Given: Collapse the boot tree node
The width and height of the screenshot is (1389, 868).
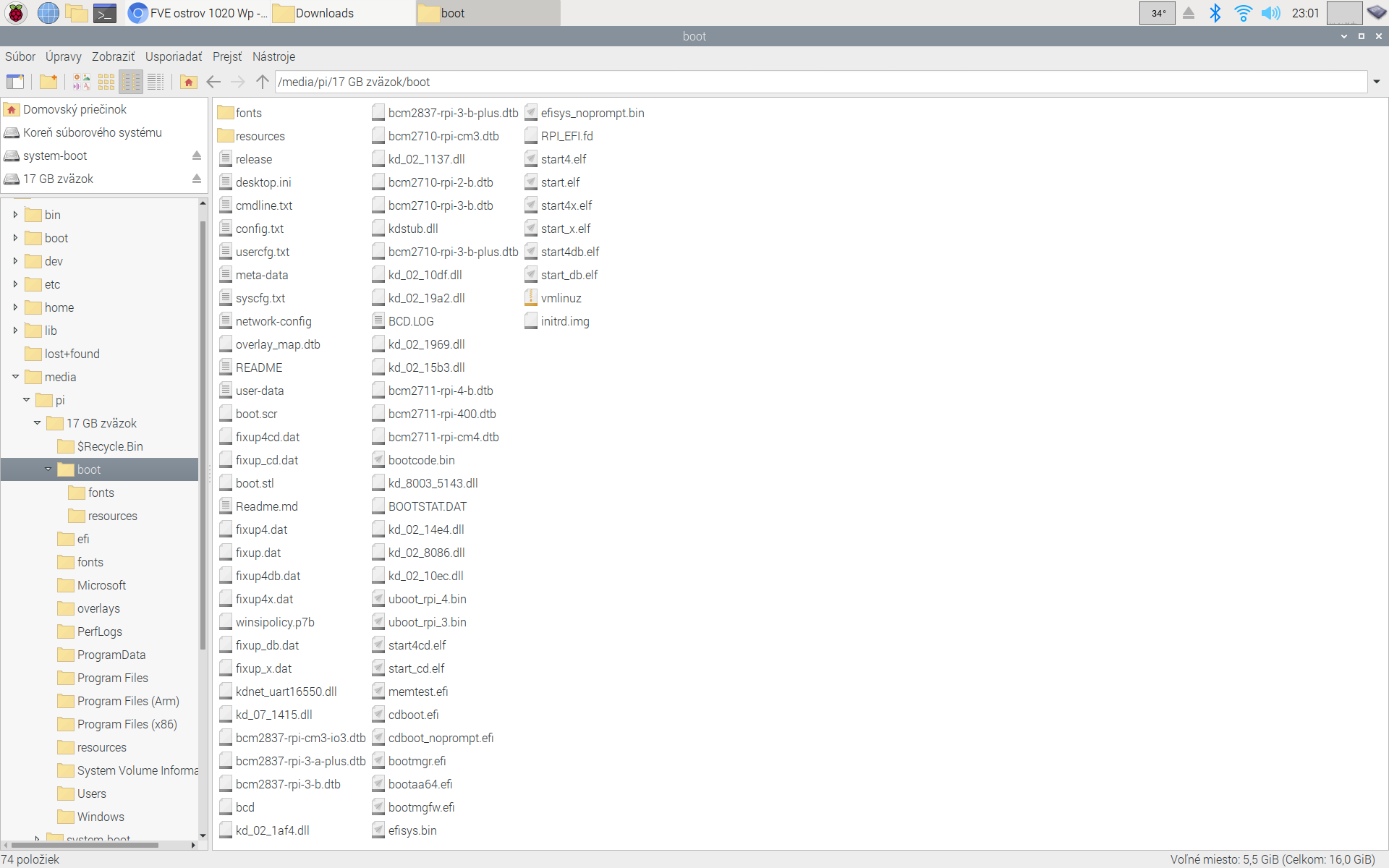Looking at the screenshot, I should [48, 469].
